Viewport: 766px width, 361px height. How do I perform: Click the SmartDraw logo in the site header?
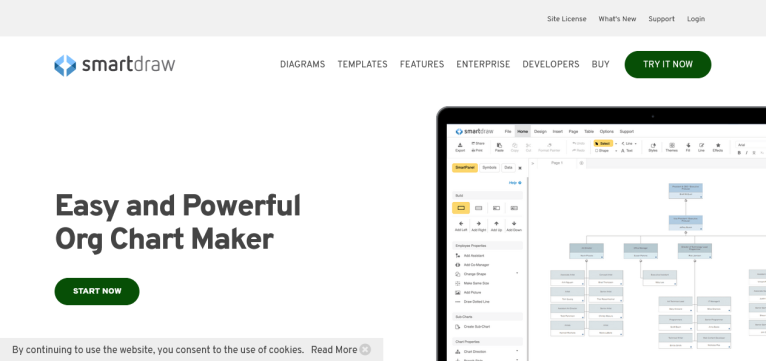tap(114, 65)
